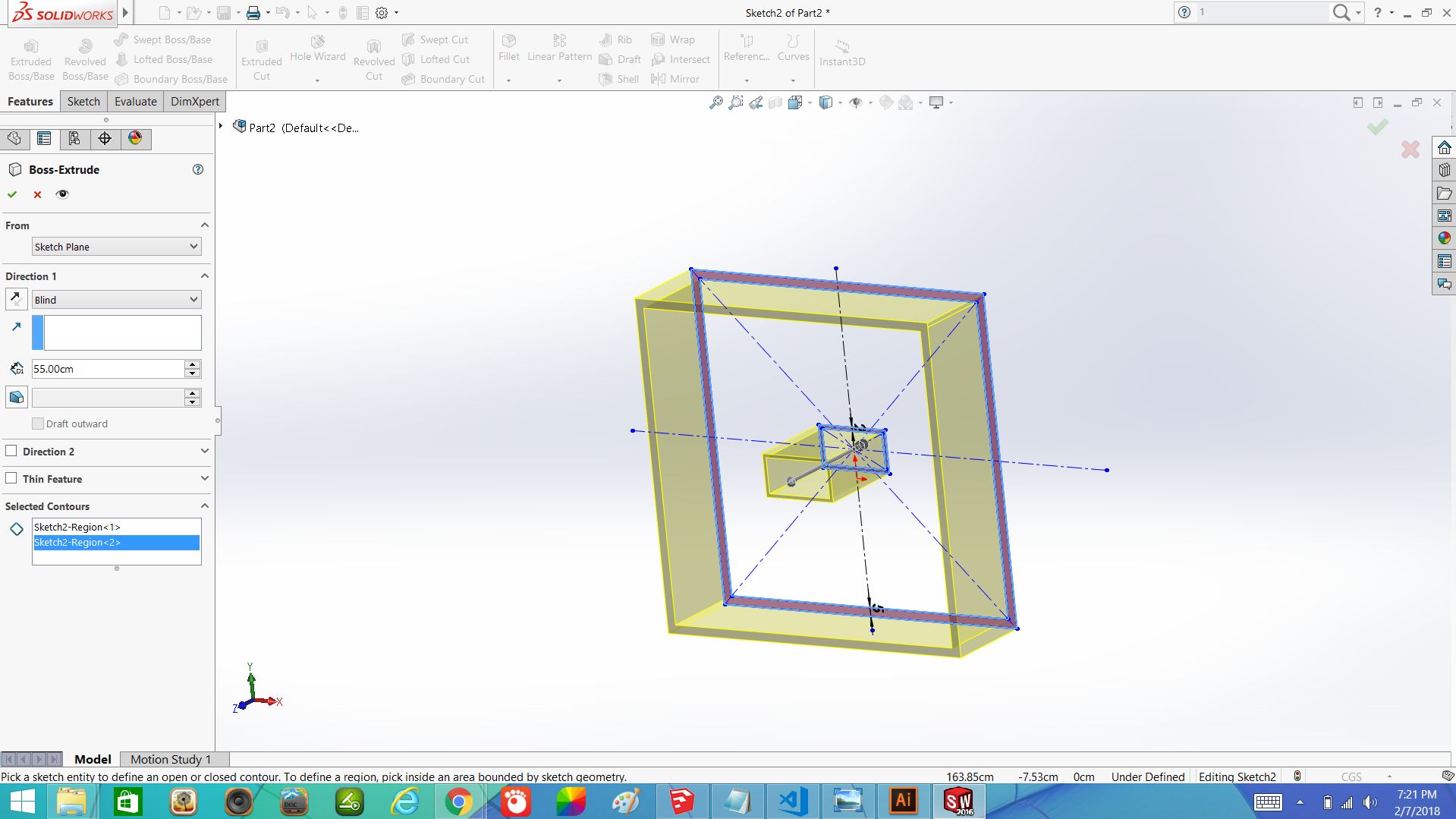
Task: Expand the Part2 flyout feature tree arrow
Action: [x=221, y=126]
